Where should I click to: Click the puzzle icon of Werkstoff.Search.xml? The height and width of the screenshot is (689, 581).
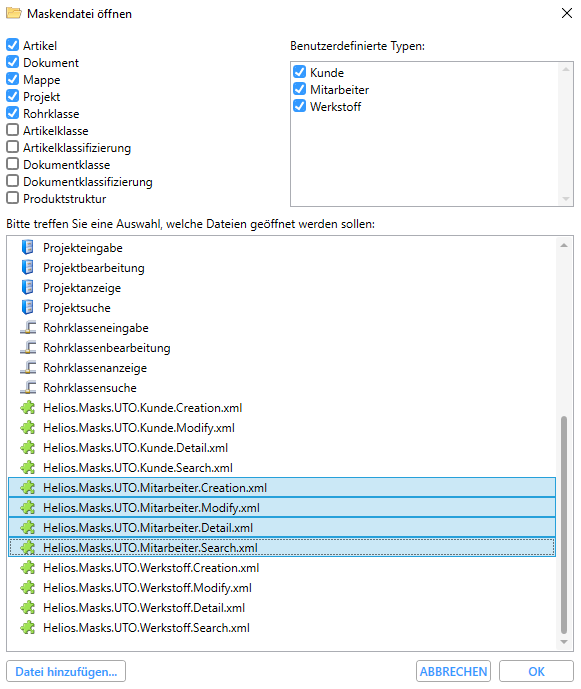click(x=28, y=627)
